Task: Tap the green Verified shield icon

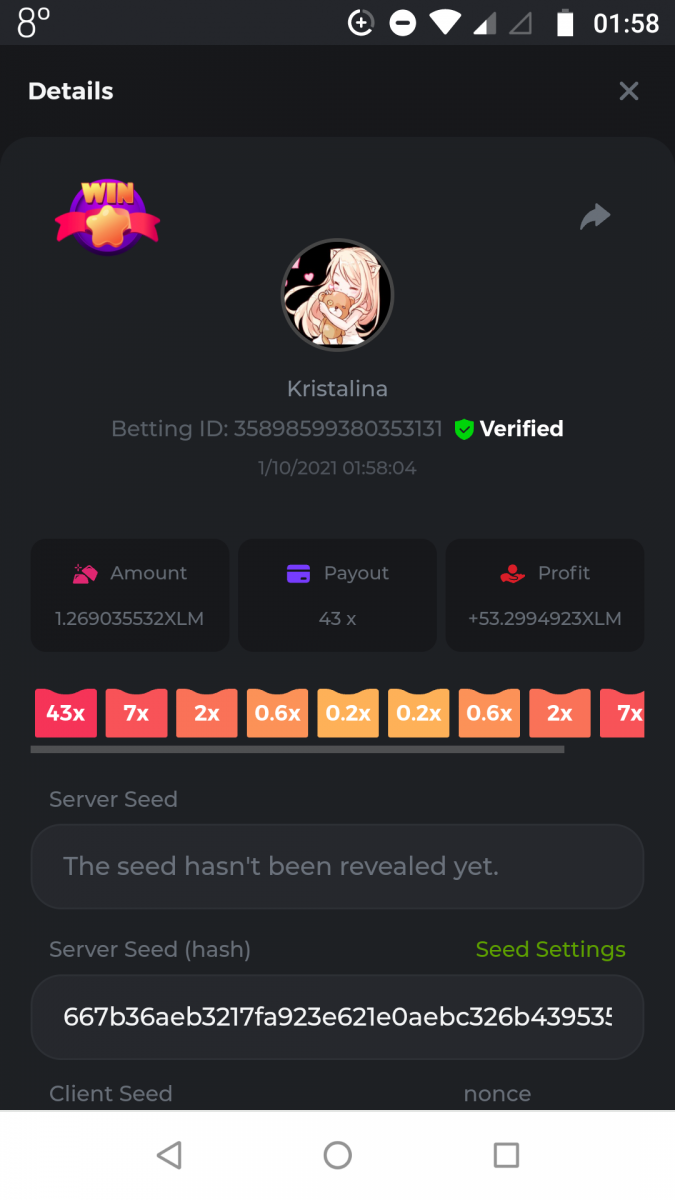Action: click(464, 429)
